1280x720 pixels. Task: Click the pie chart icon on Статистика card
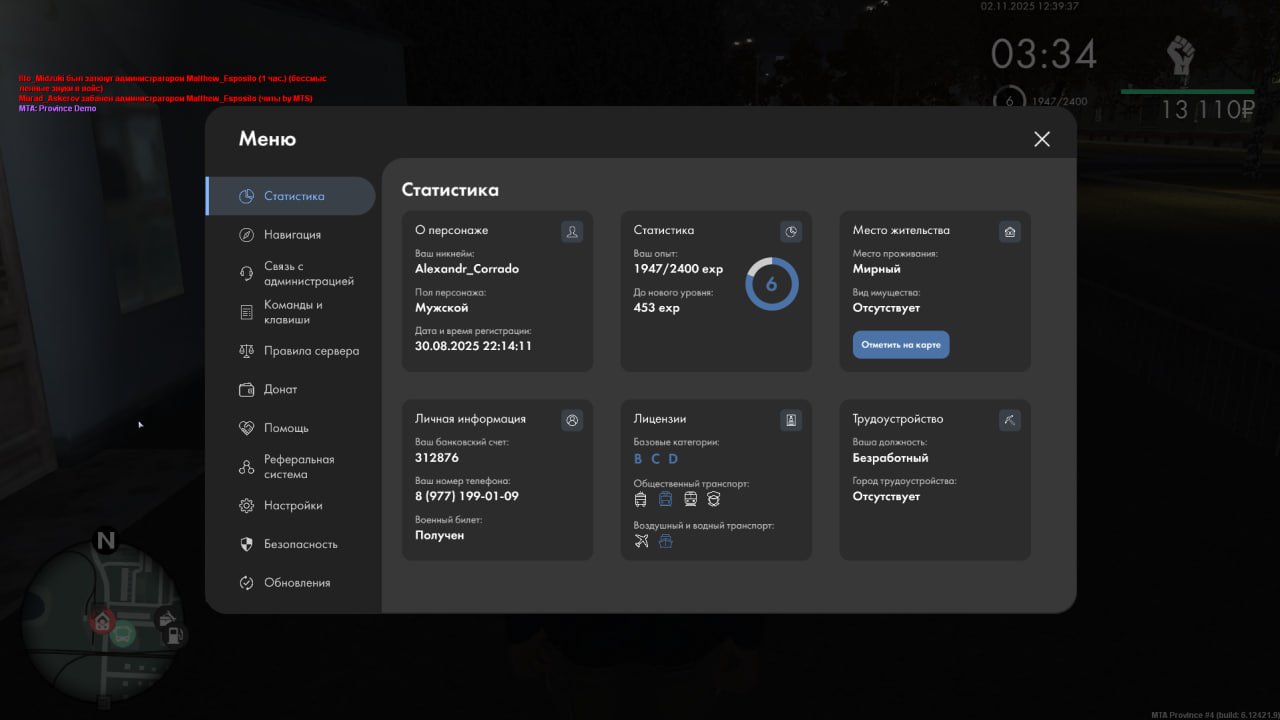click(x=791, y=232)
